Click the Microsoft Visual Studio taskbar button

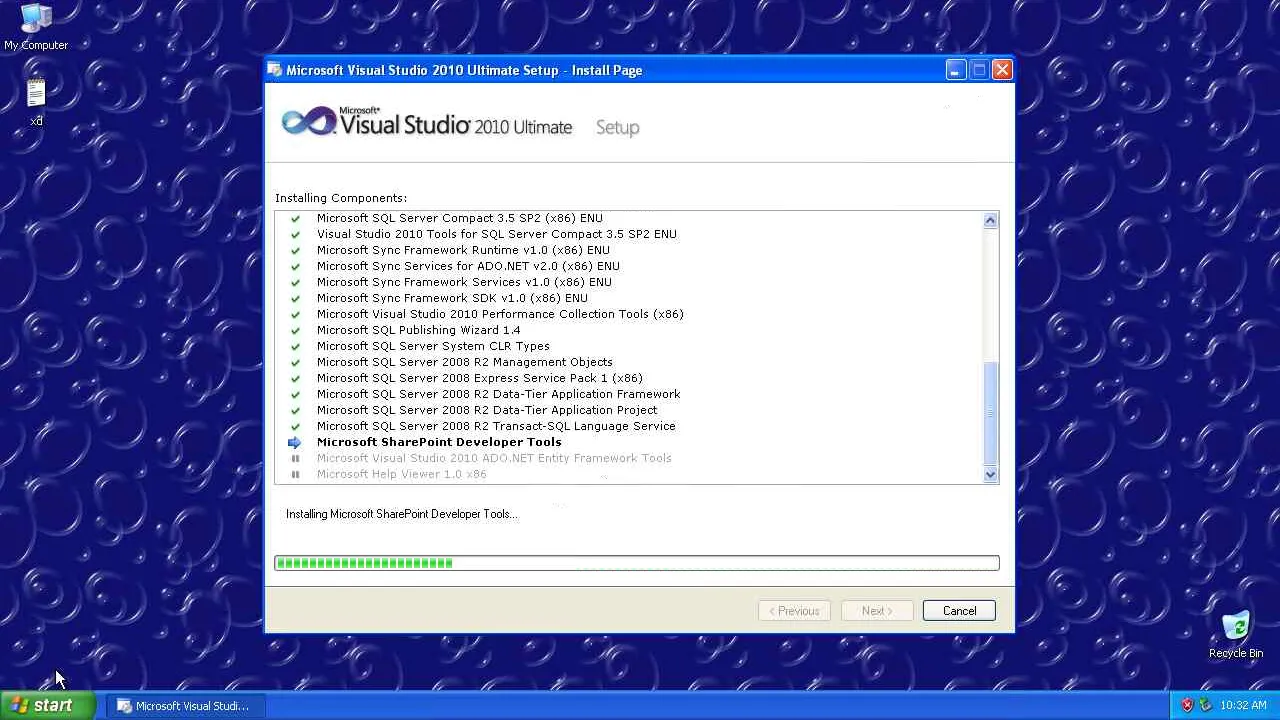click(185, 706)
